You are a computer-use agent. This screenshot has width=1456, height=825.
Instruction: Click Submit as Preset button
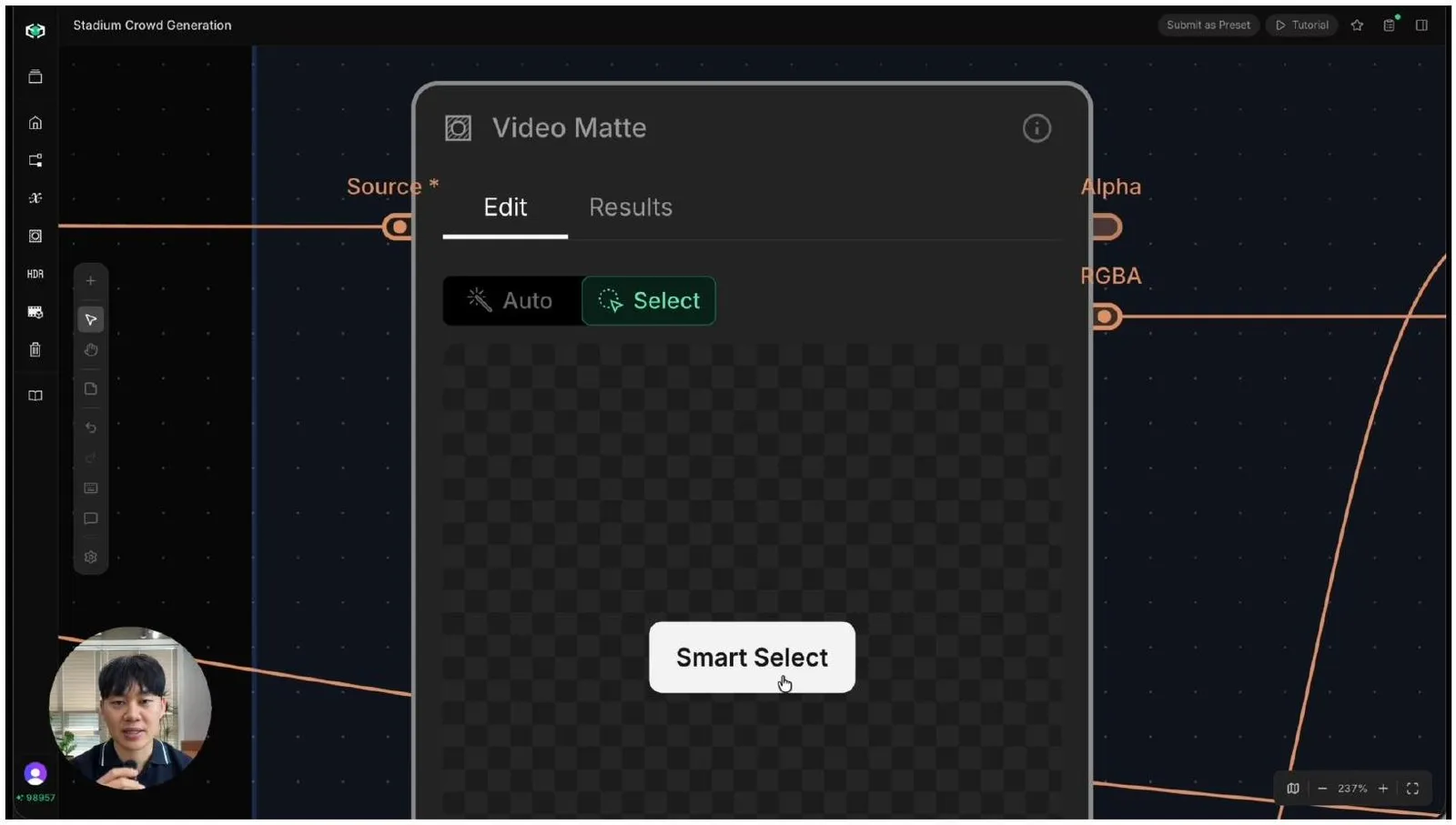point(1208,25)
